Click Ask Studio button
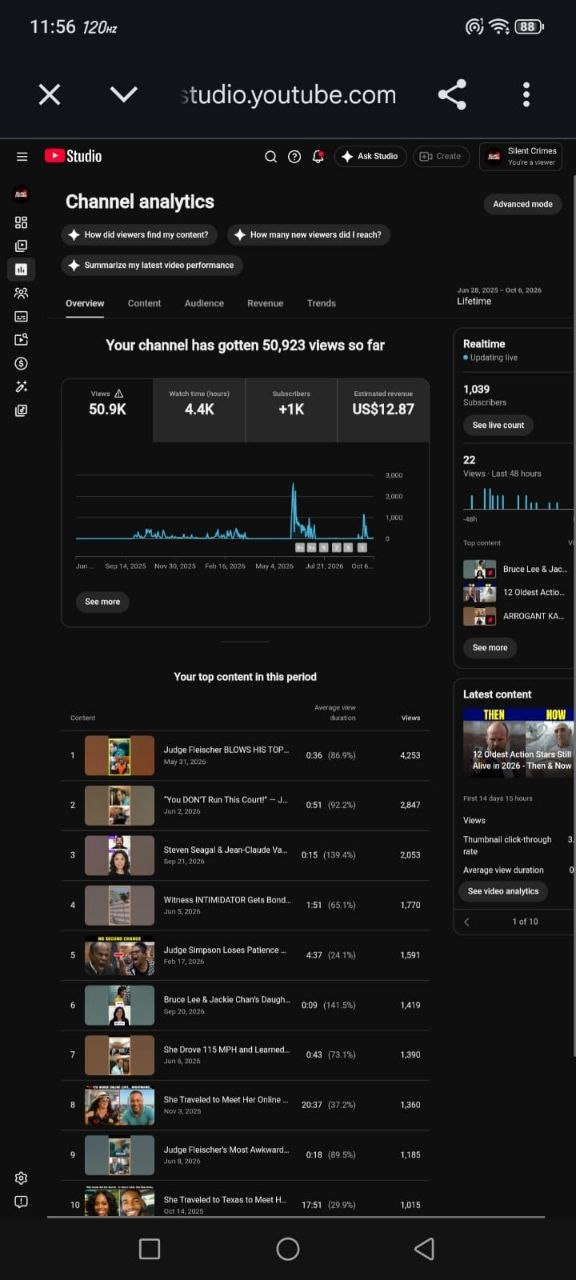This screenshot has width=576, height=1280. tap(369, 156)
